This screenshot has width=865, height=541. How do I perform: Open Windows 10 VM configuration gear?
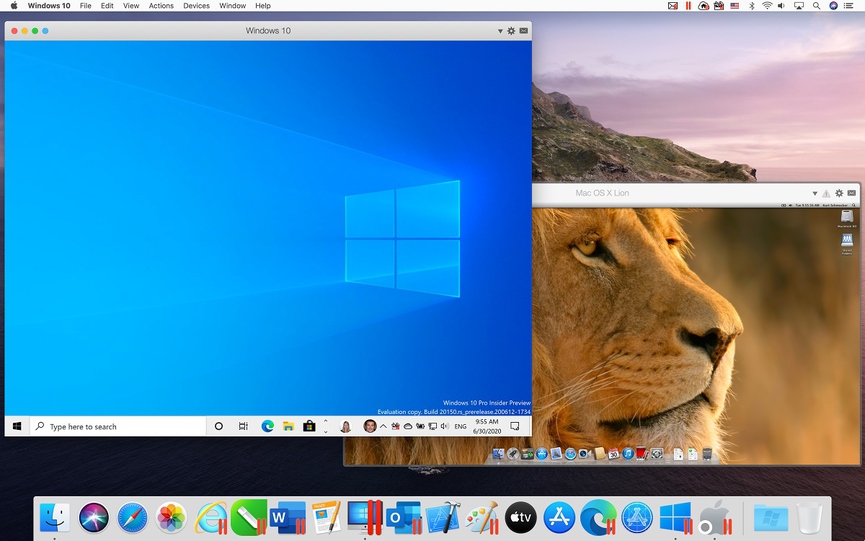511,31
